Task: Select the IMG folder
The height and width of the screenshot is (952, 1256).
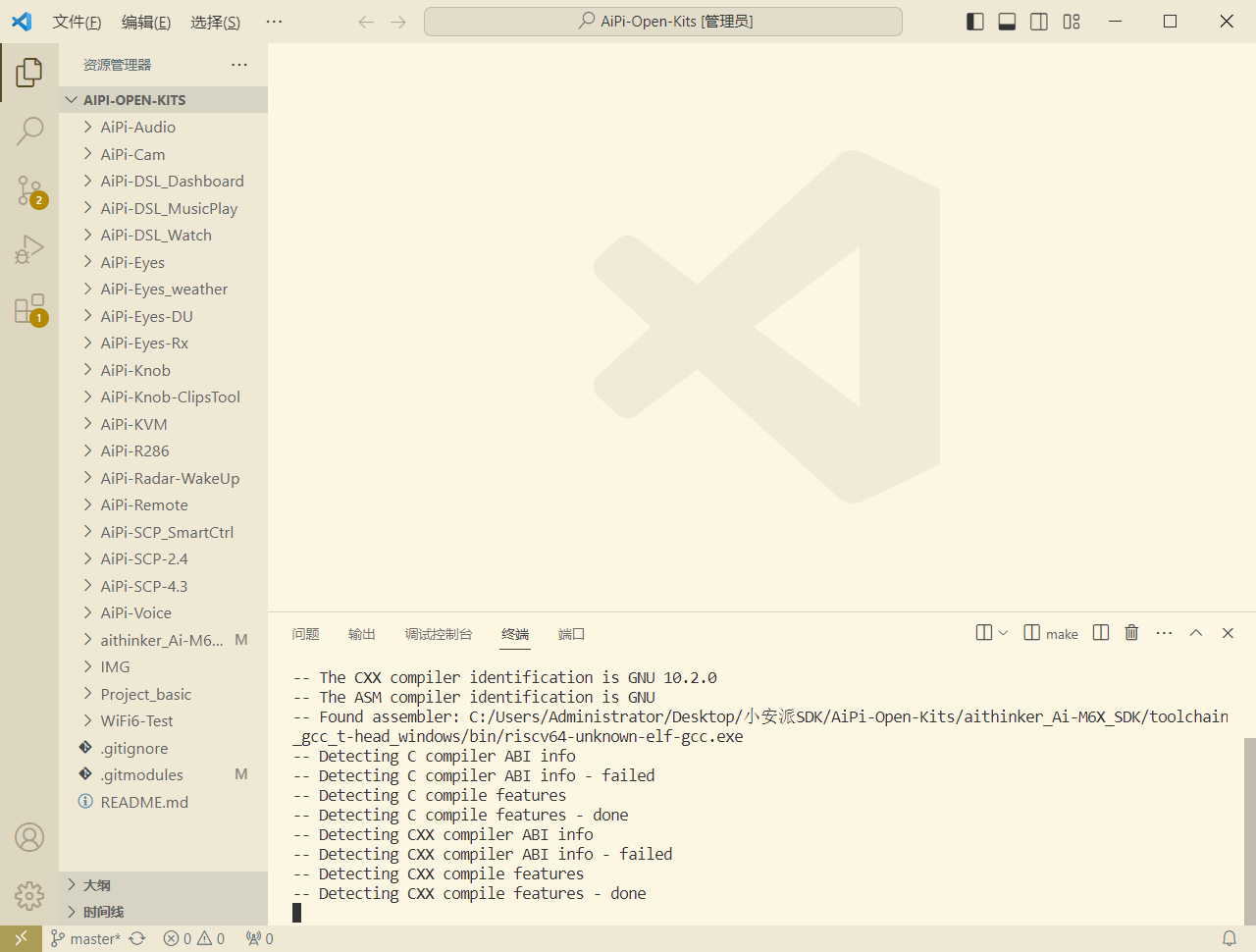Action: [163, 666]
